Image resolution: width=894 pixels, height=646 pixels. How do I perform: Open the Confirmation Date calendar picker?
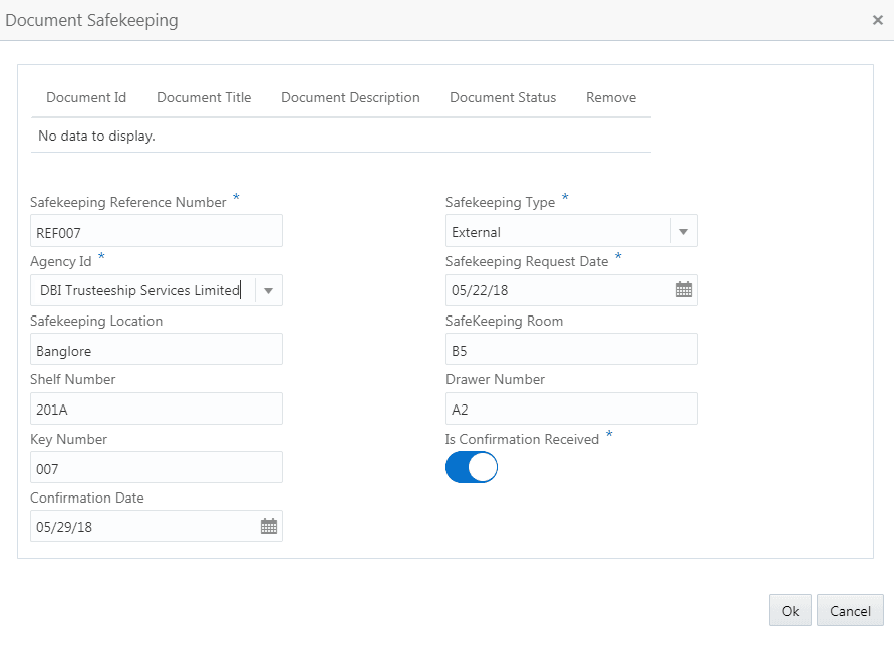269,526
